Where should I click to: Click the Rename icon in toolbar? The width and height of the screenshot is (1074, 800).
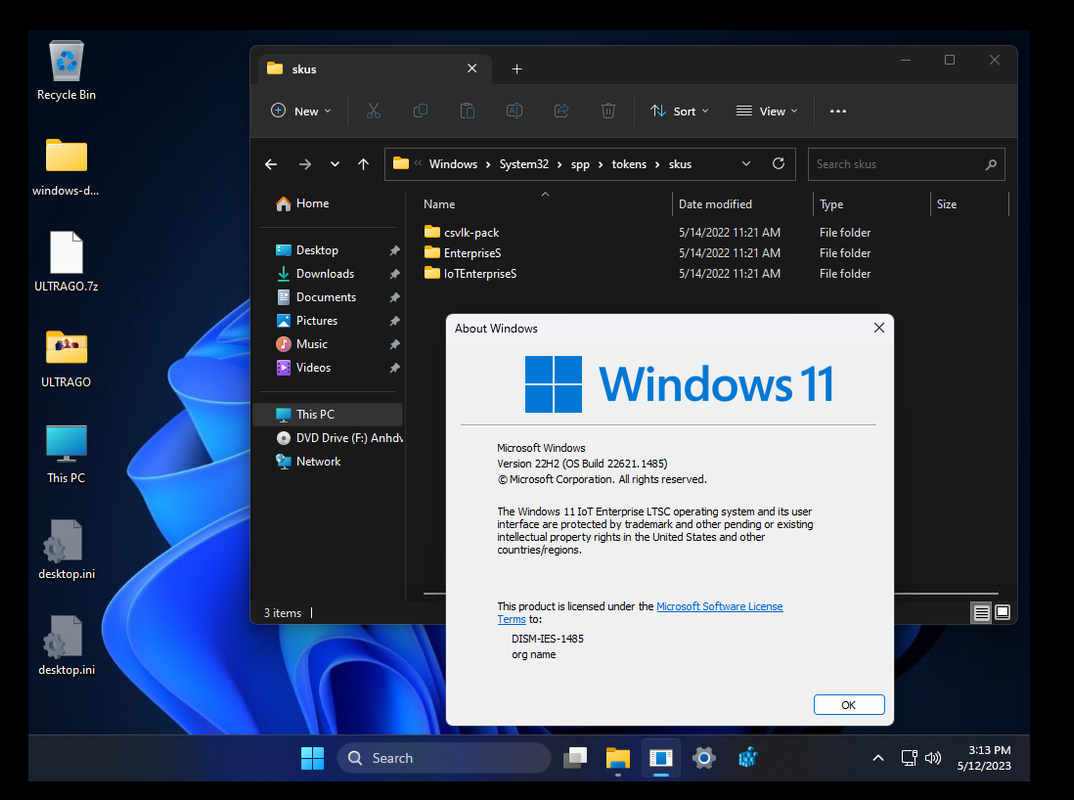pyautogui.click(x=514, y=111)
